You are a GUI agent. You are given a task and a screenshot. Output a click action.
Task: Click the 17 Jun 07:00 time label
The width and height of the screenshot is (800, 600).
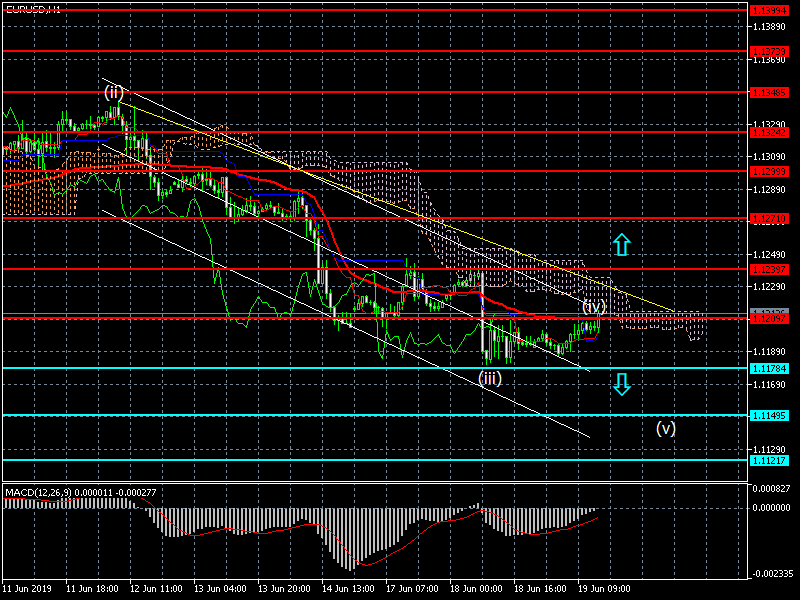click(412, 589)
